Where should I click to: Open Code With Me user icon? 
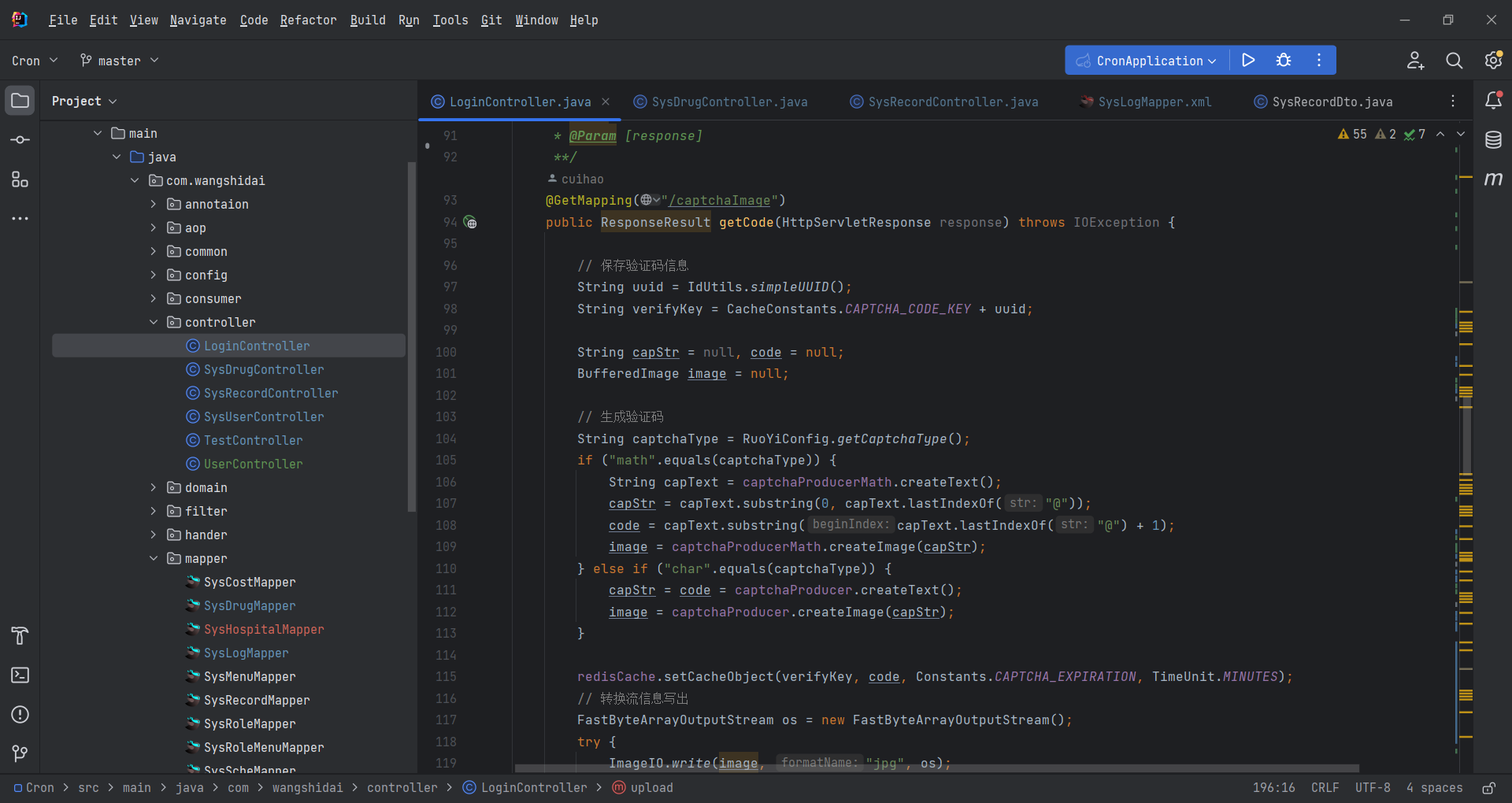point(1415,61)
